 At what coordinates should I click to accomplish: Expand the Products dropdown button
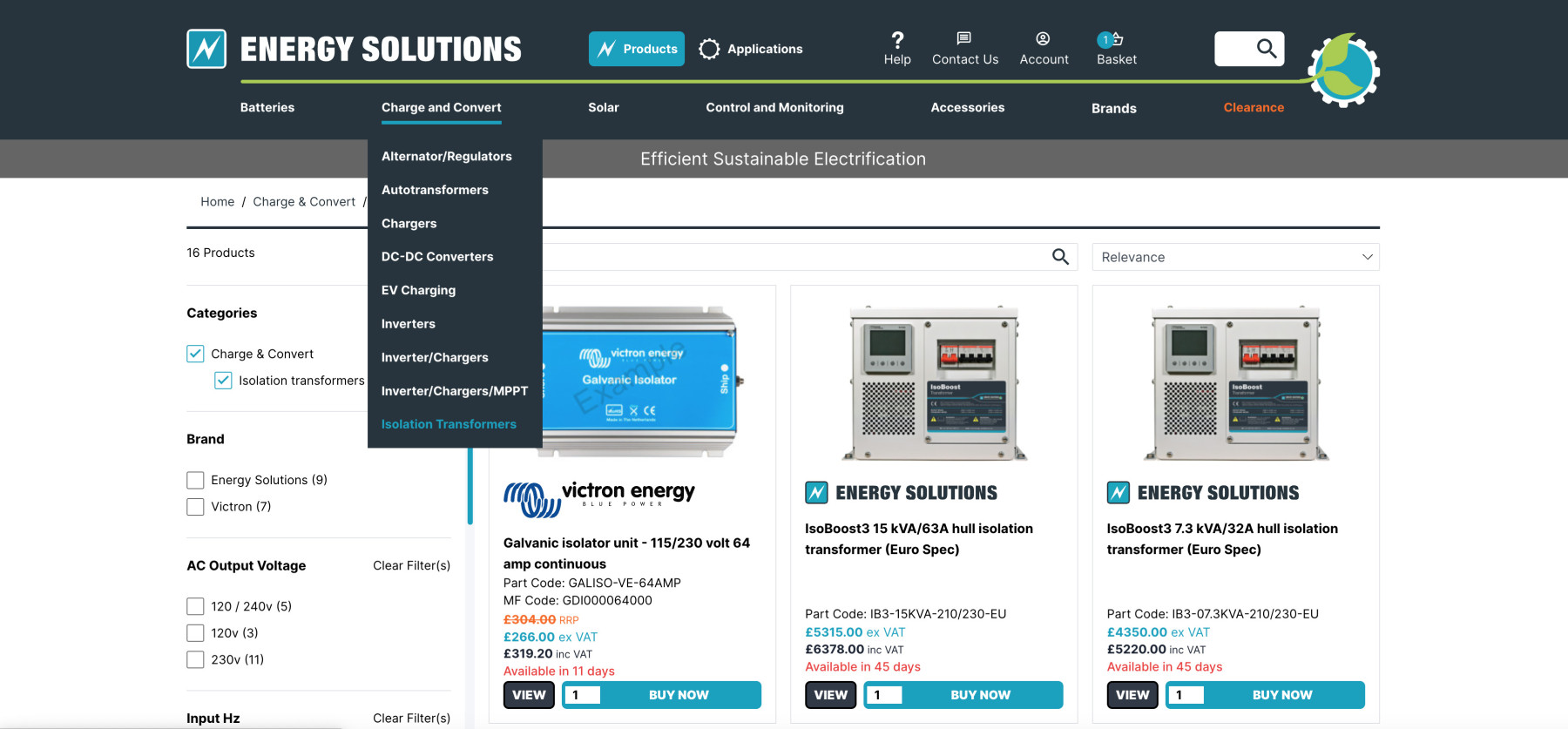pos(637,49)
